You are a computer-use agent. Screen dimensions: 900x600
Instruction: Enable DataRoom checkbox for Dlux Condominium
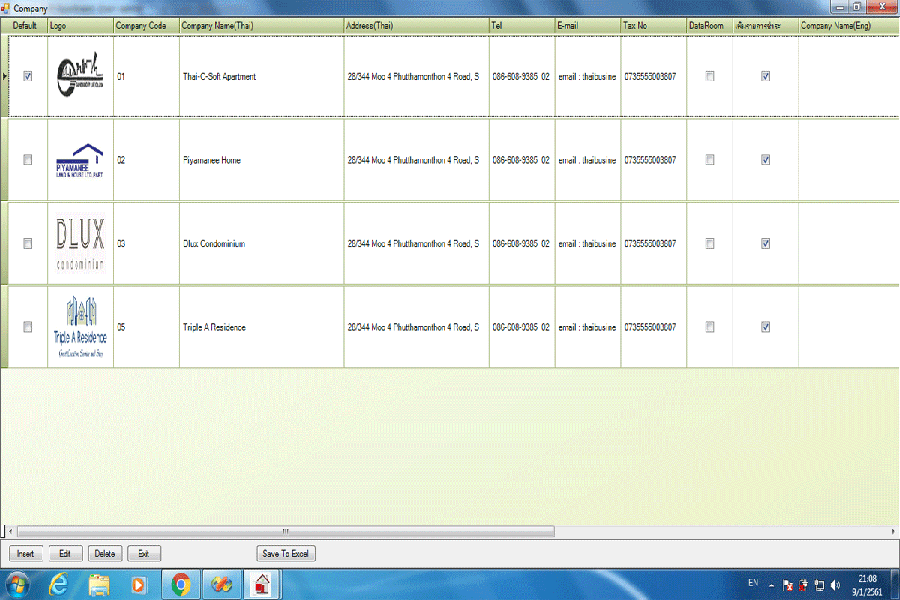pos(710,243)
